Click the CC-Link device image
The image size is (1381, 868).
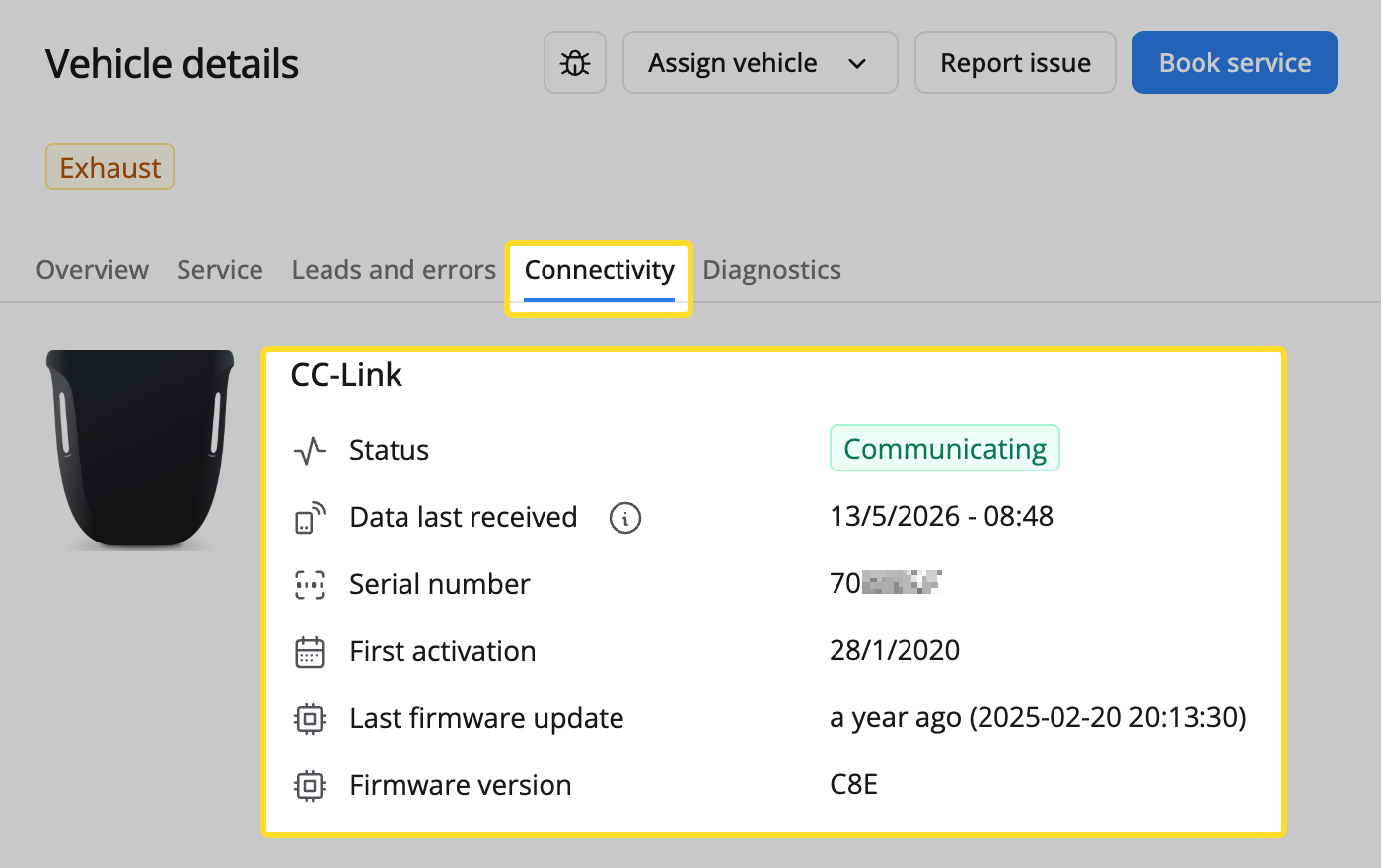[x=140, y=449]
